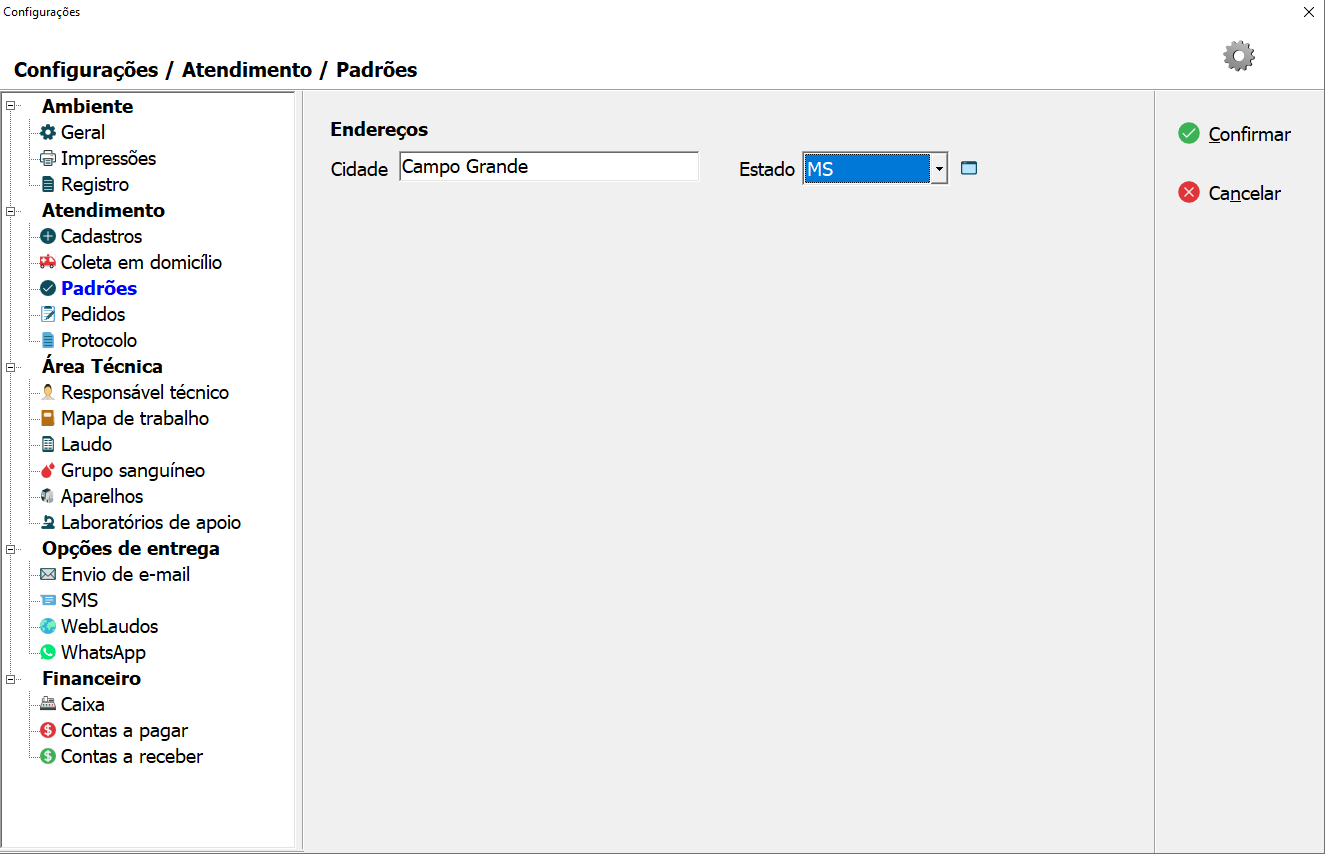The image size is (1325, 854).
Task: Click the microscope icon for Laboratórios de apoio
Action: pos(48,522)
